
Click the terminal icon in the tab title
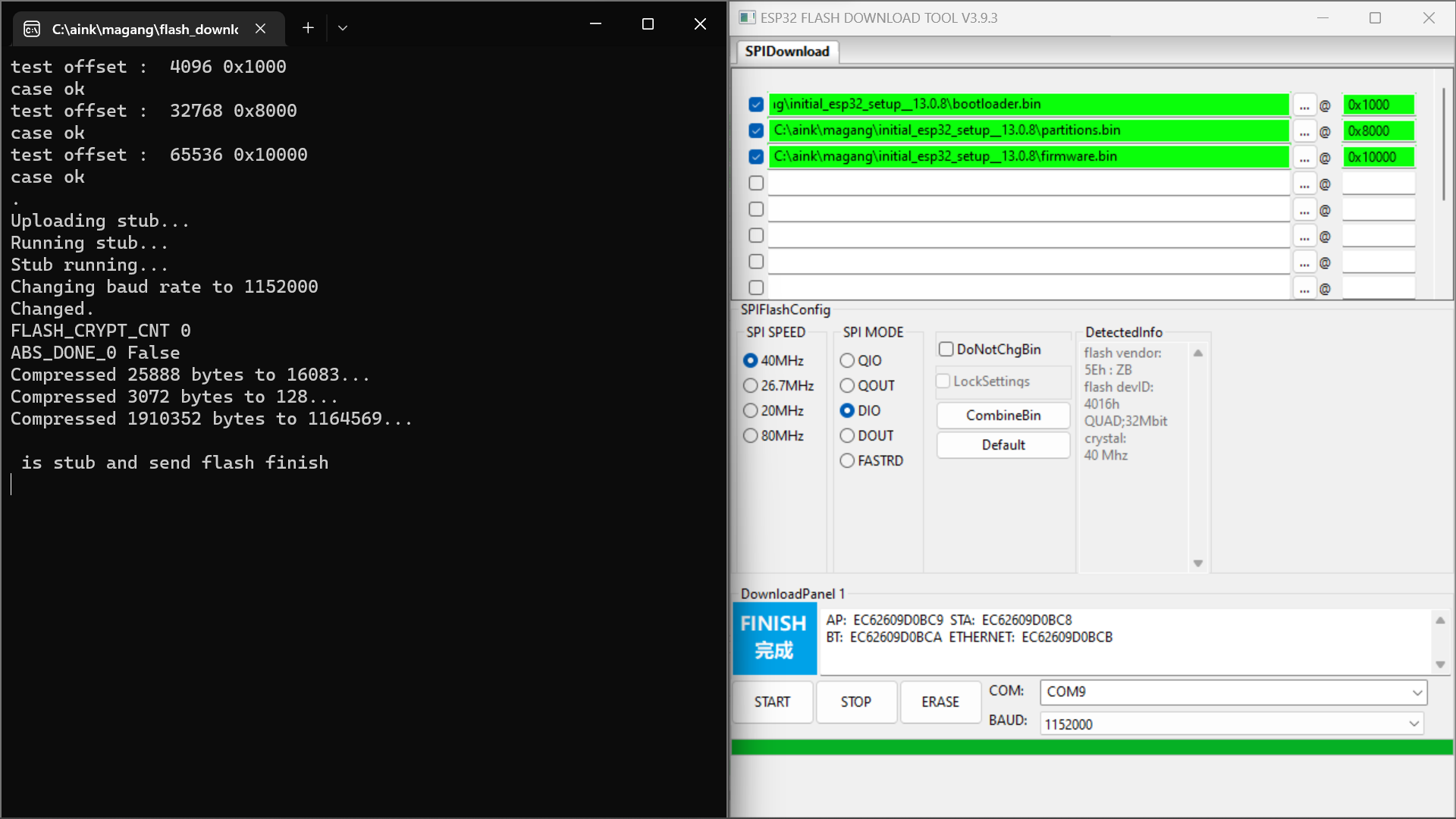coord(31,28)
